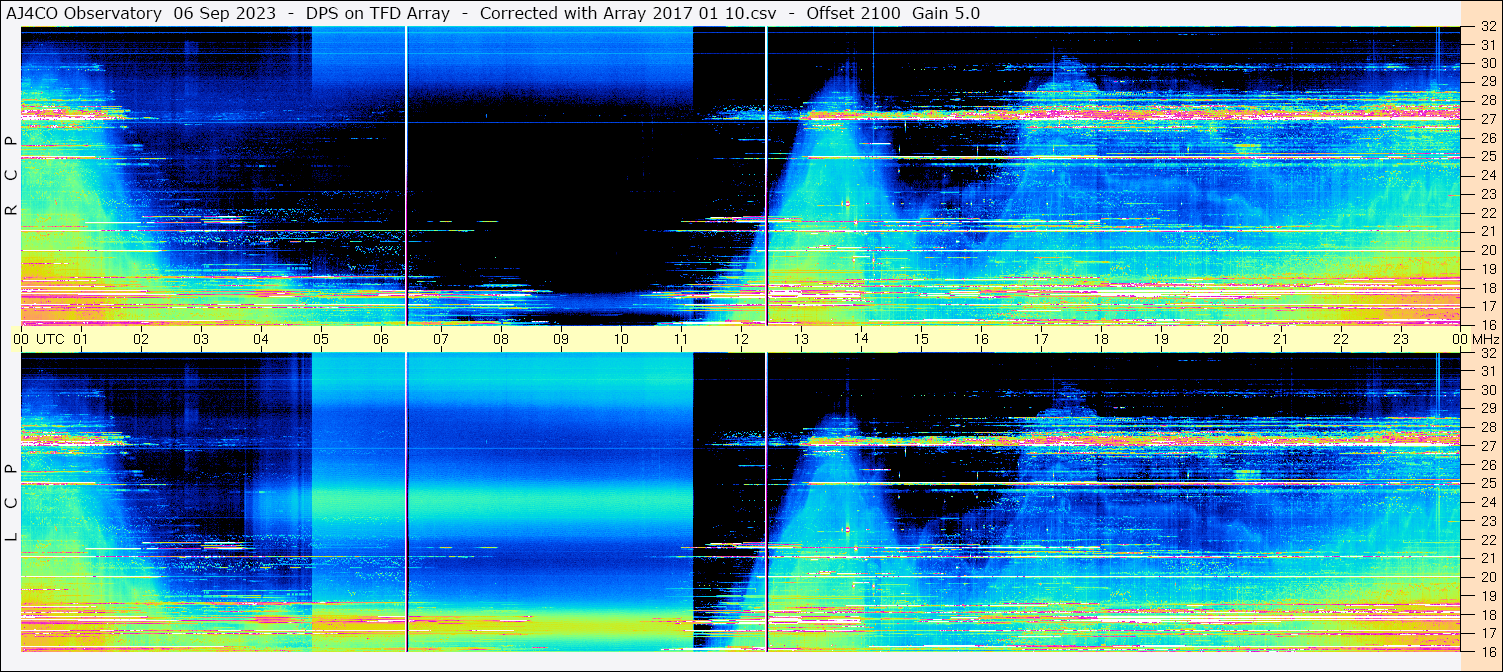The width and height of the screenshot is (1503, 672).
Task: Select hour 21 on the time axis
Action: click(1281, 340)
